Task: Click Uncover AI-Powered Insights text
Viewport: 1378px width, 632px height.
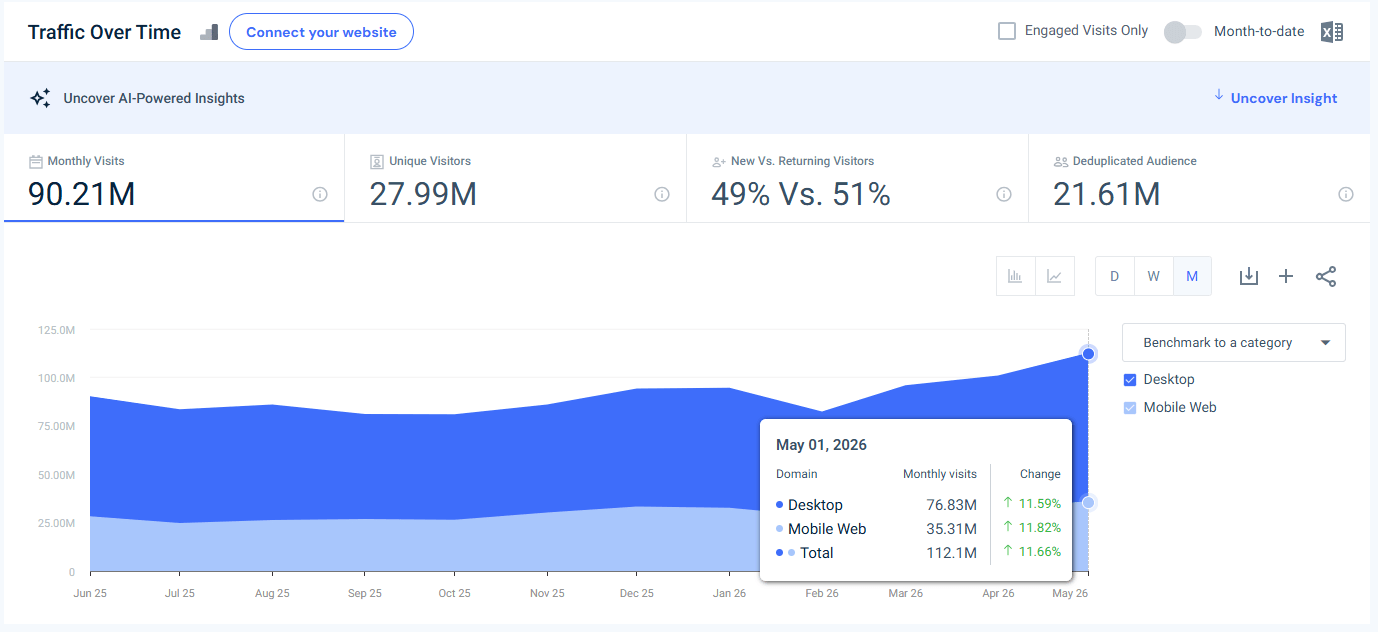Action: coord(154,98)
